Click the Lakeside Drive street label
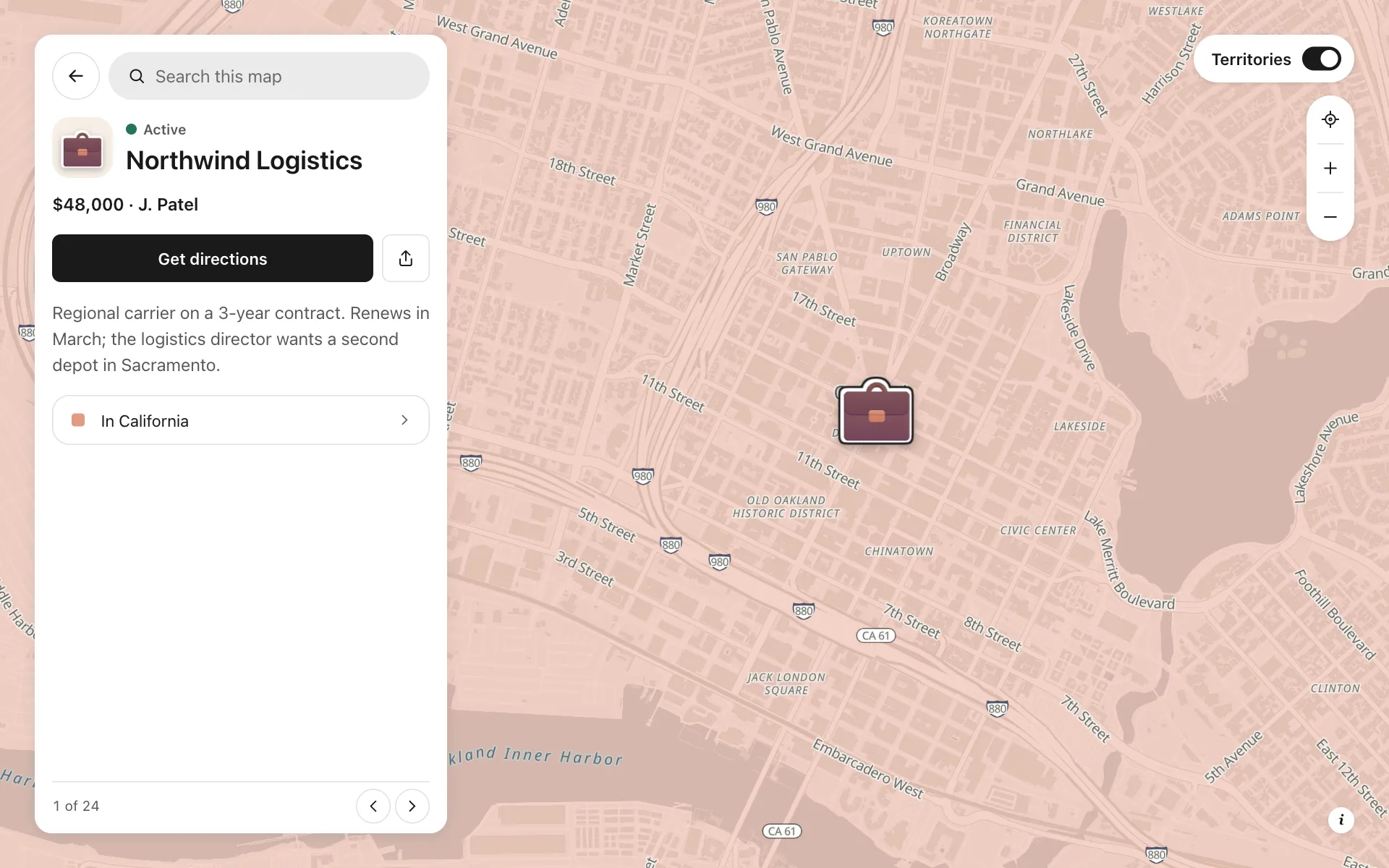 coord(1079,328)
